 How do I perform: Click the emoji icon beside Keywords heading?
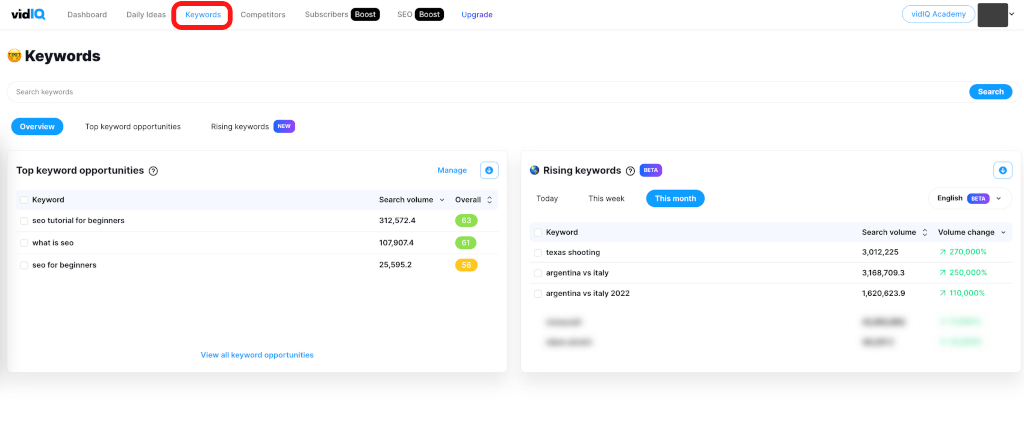[x=14, y=56]
